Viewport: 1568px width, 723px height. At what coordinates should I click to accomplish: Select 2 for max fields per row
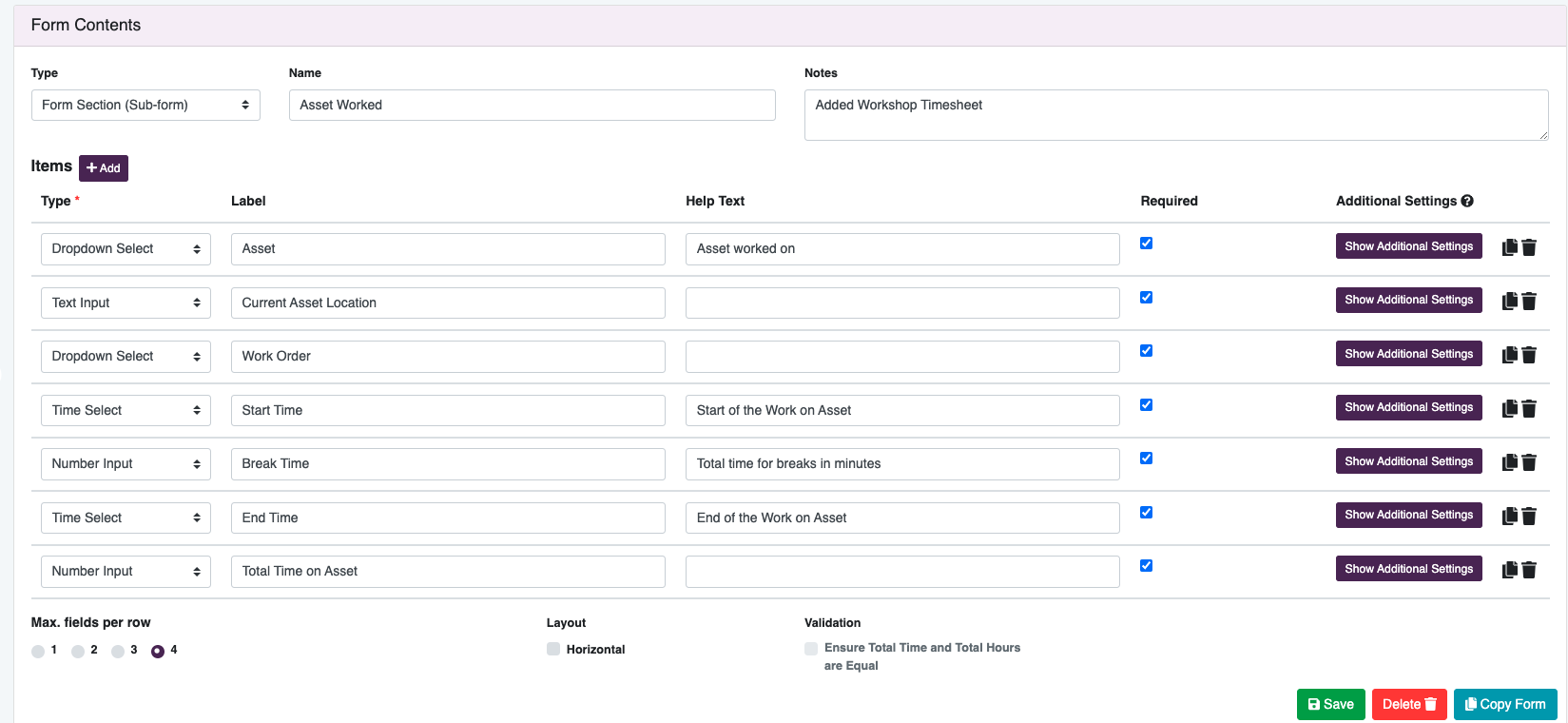tap(78, 651)
